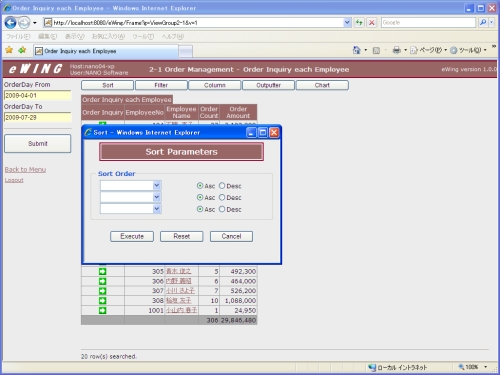Open the ツール(T) menu

143,37
